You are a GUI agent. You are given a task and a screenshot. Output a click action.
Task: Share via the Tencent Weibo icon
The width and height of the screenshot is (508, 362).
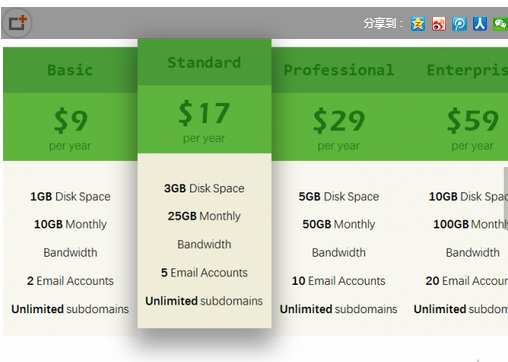coord(459,24)
